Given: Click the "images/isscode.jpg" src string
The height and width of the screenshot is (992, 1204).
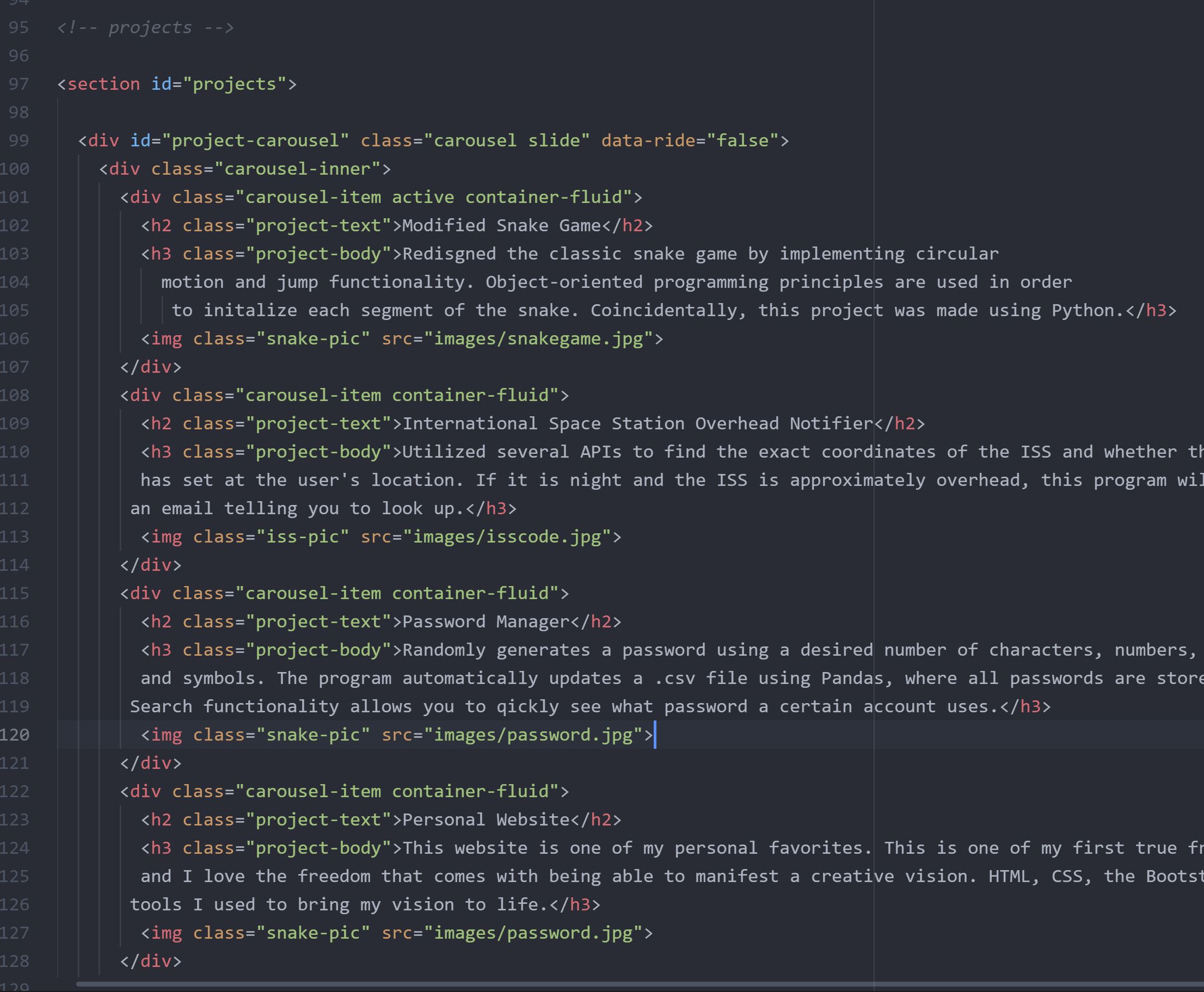Looking at the screenshot, I should (x=507, y=537).
